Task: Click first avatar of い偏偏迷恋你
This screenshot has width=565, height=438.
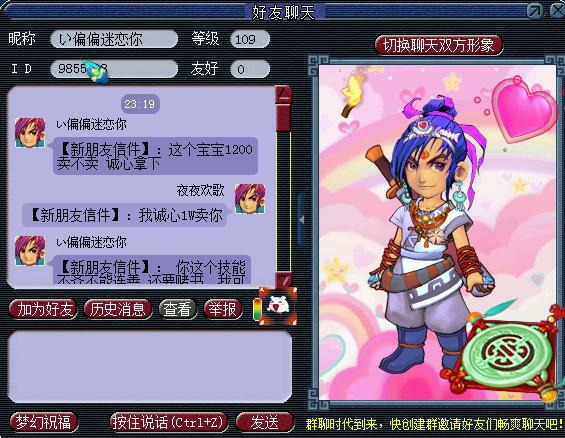Action: [30, 133]
